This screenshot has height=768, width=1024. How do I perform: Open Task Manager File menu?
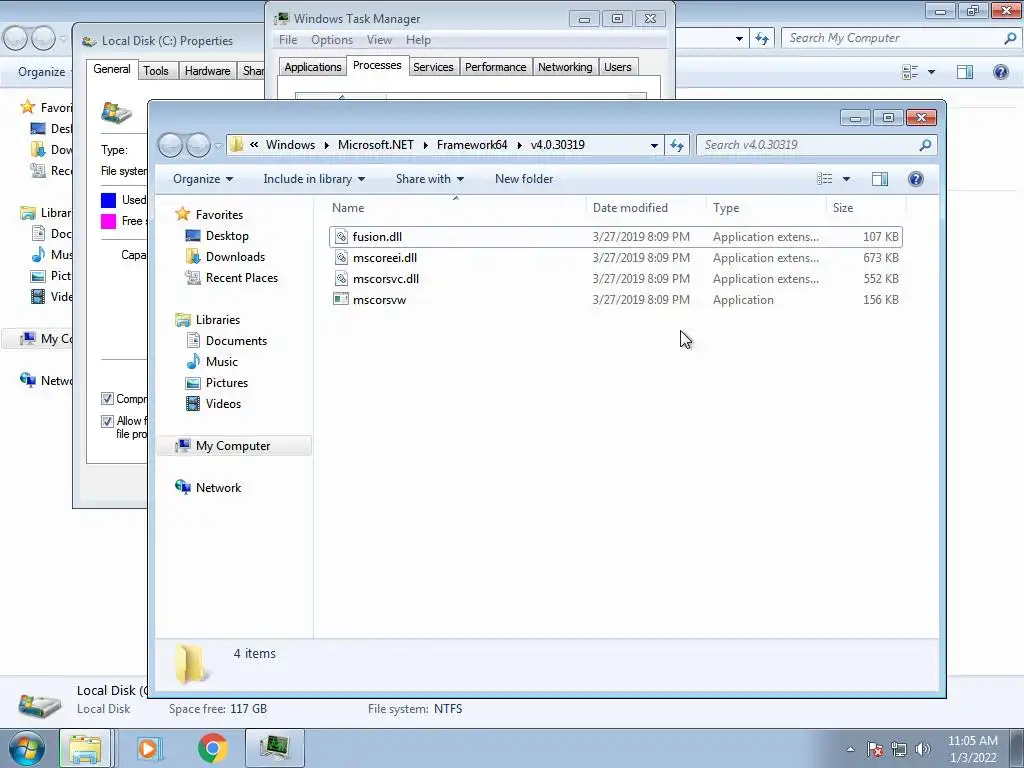tap(288, 40)
